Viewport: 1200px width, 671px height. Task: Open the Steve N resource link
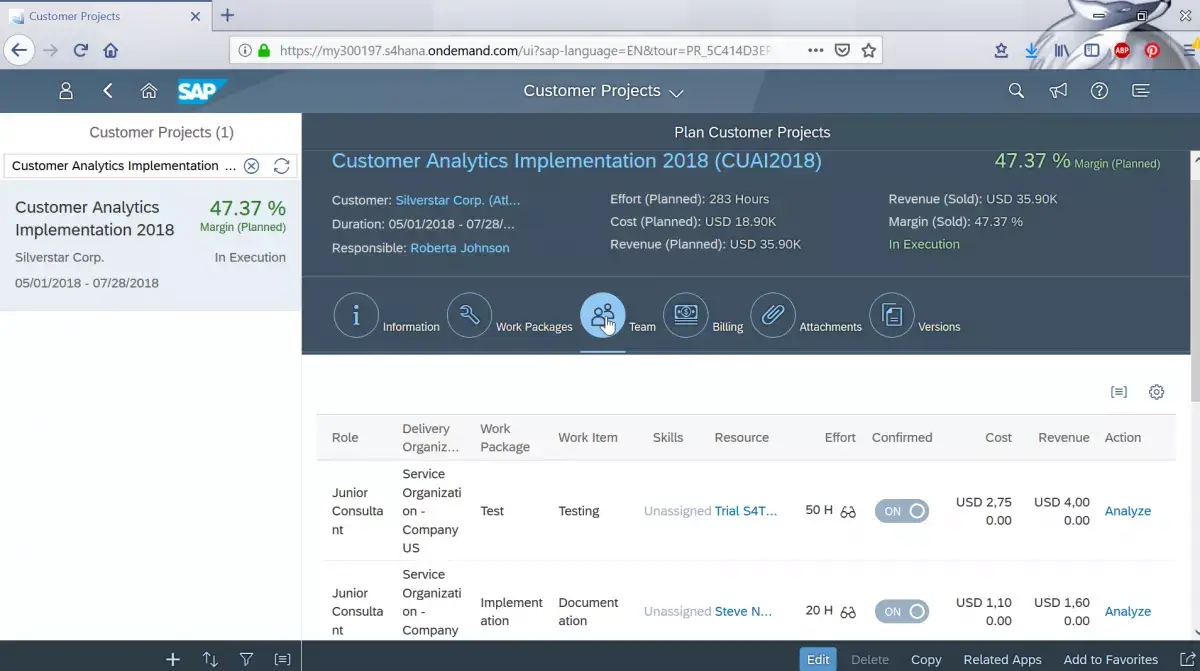pos(744,611)
